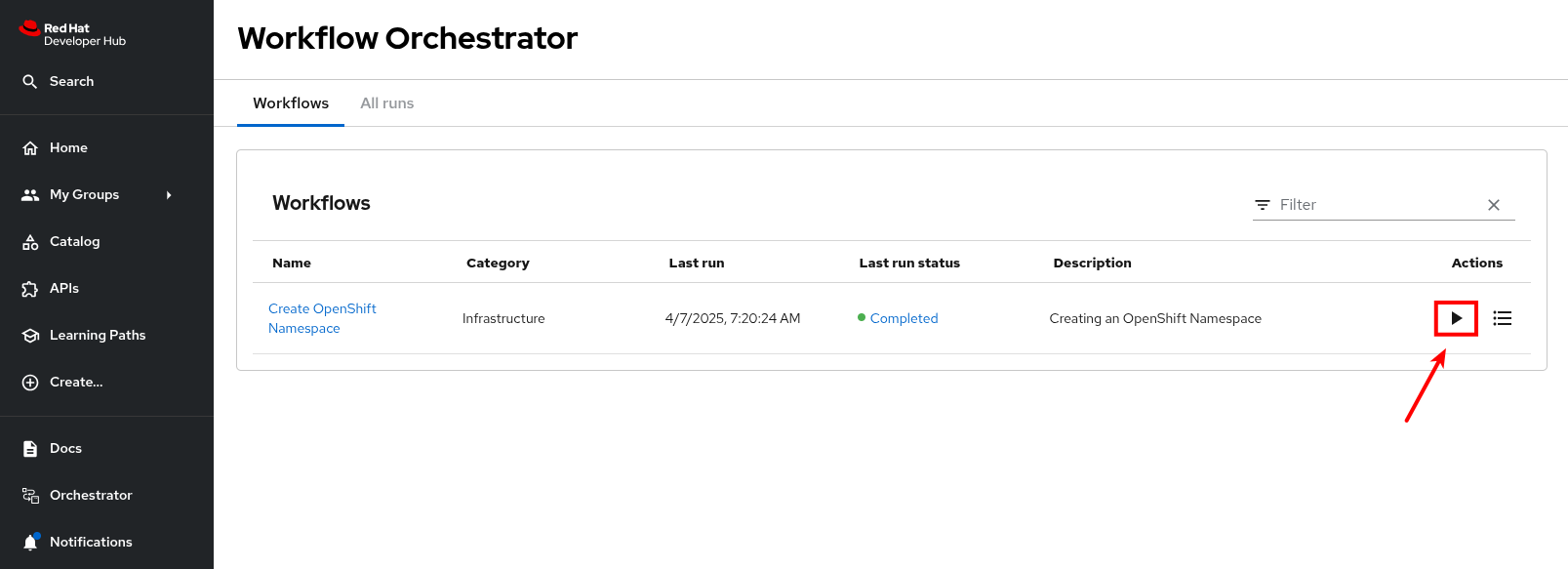Click the Infrastructure category cell
This screenshot has height=569, width=1568.
(x=503, y=318)
